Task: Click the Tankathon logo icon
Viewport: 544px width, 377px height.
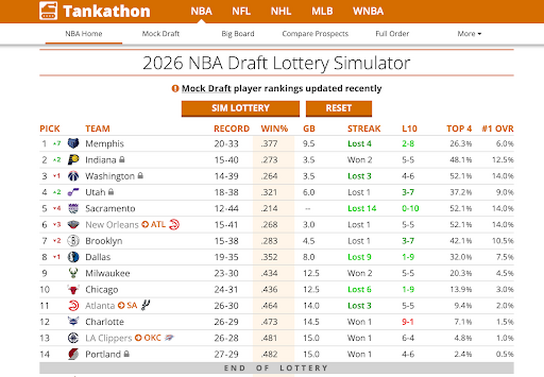Action: [x=48, y=10]
